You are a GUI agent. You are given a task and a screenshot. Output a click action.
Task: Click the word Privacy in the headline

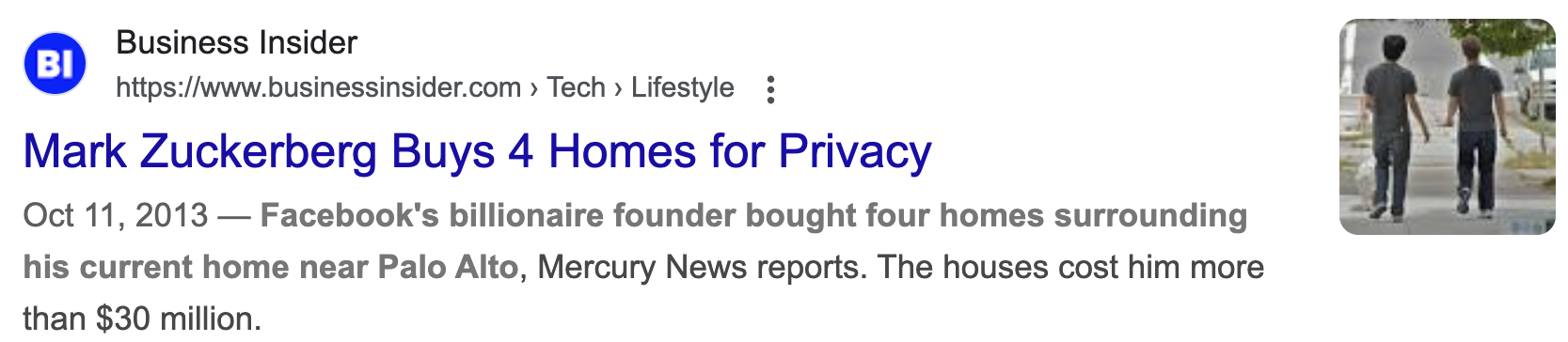(855, 151)
